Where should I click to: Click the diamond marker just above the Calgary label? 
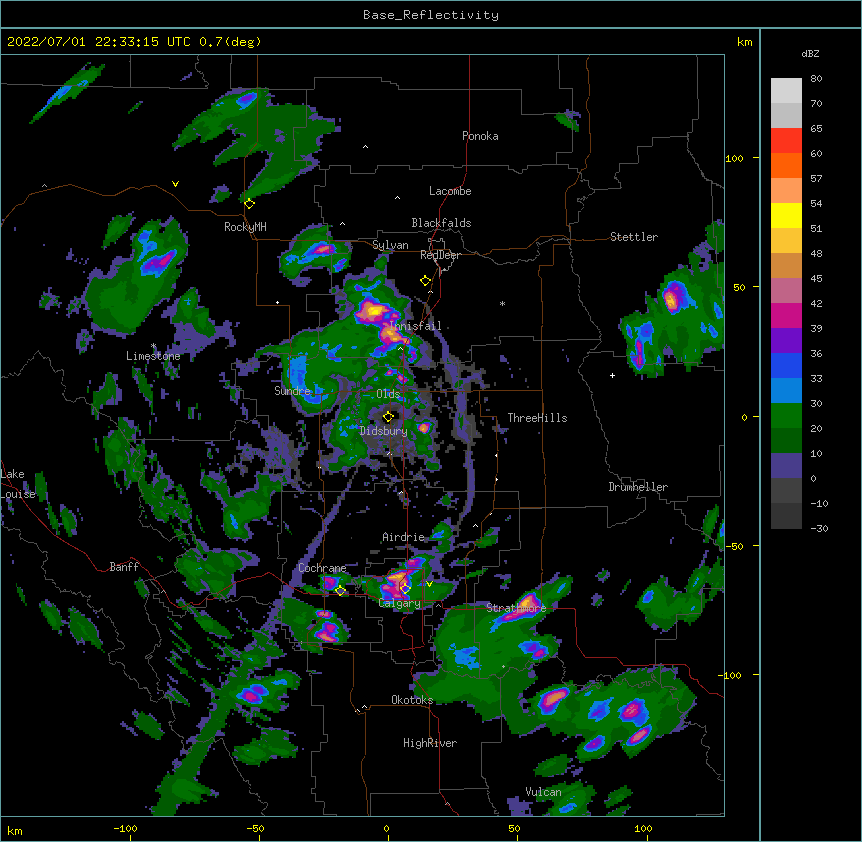click(405, 589)
